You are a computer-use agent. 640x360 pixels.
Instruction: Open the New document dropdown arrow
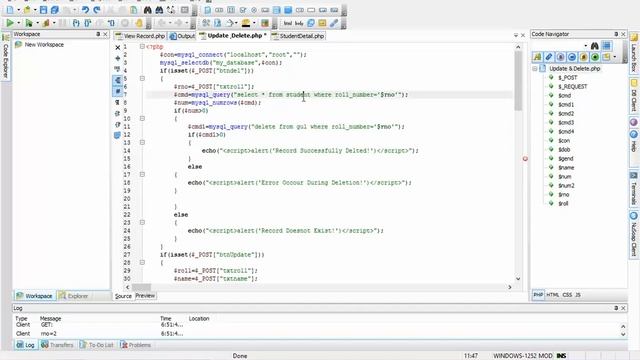tap(18, 10)
